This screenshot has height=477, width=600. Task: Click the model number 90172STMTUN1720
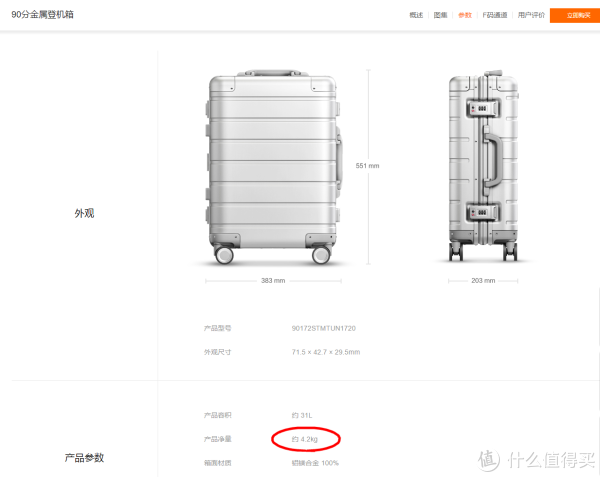point(324,328)
